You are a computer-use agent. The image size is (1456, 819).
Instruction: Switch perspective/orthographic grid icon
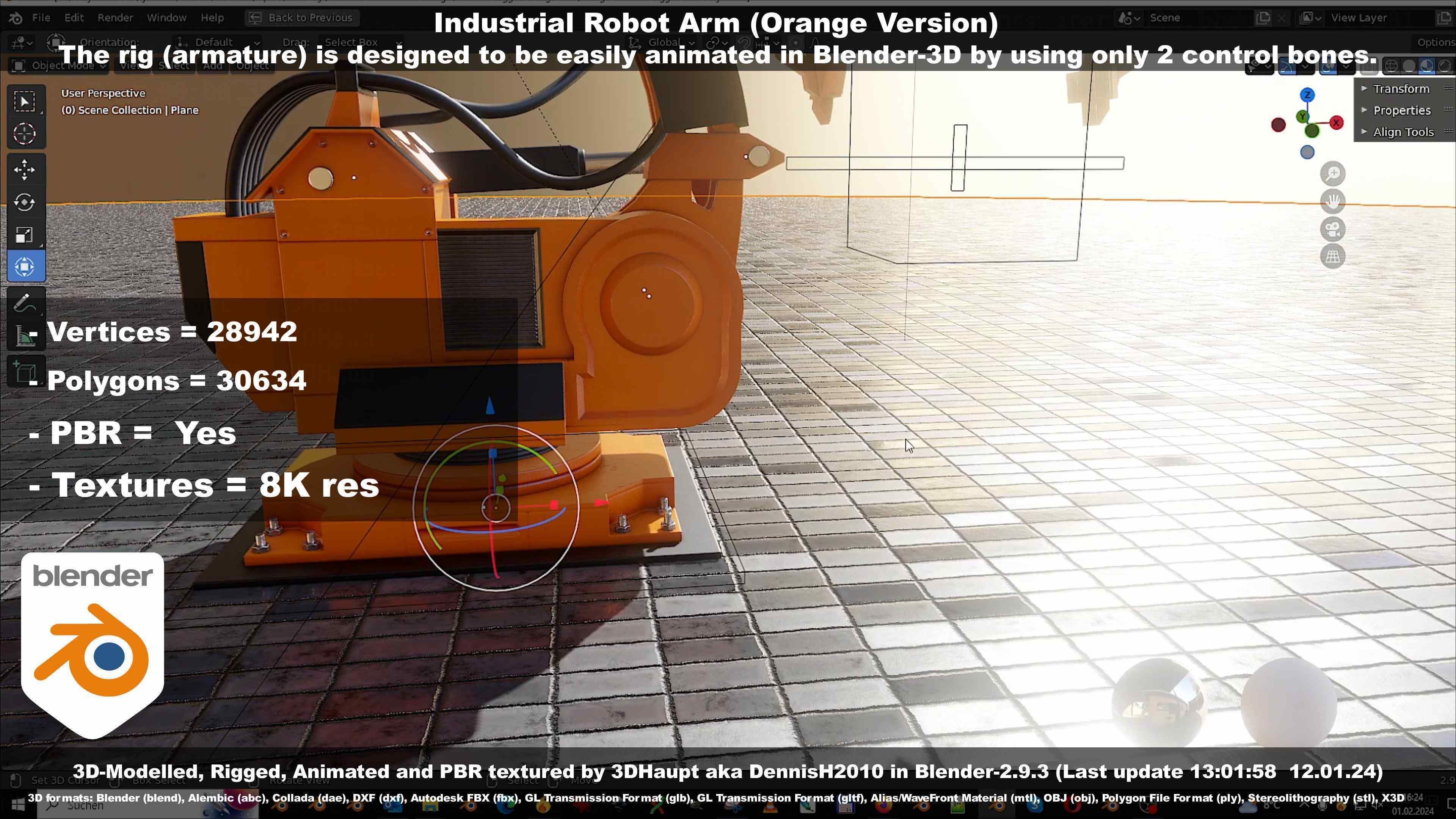pyautogui.click(x=1333, y=256)
